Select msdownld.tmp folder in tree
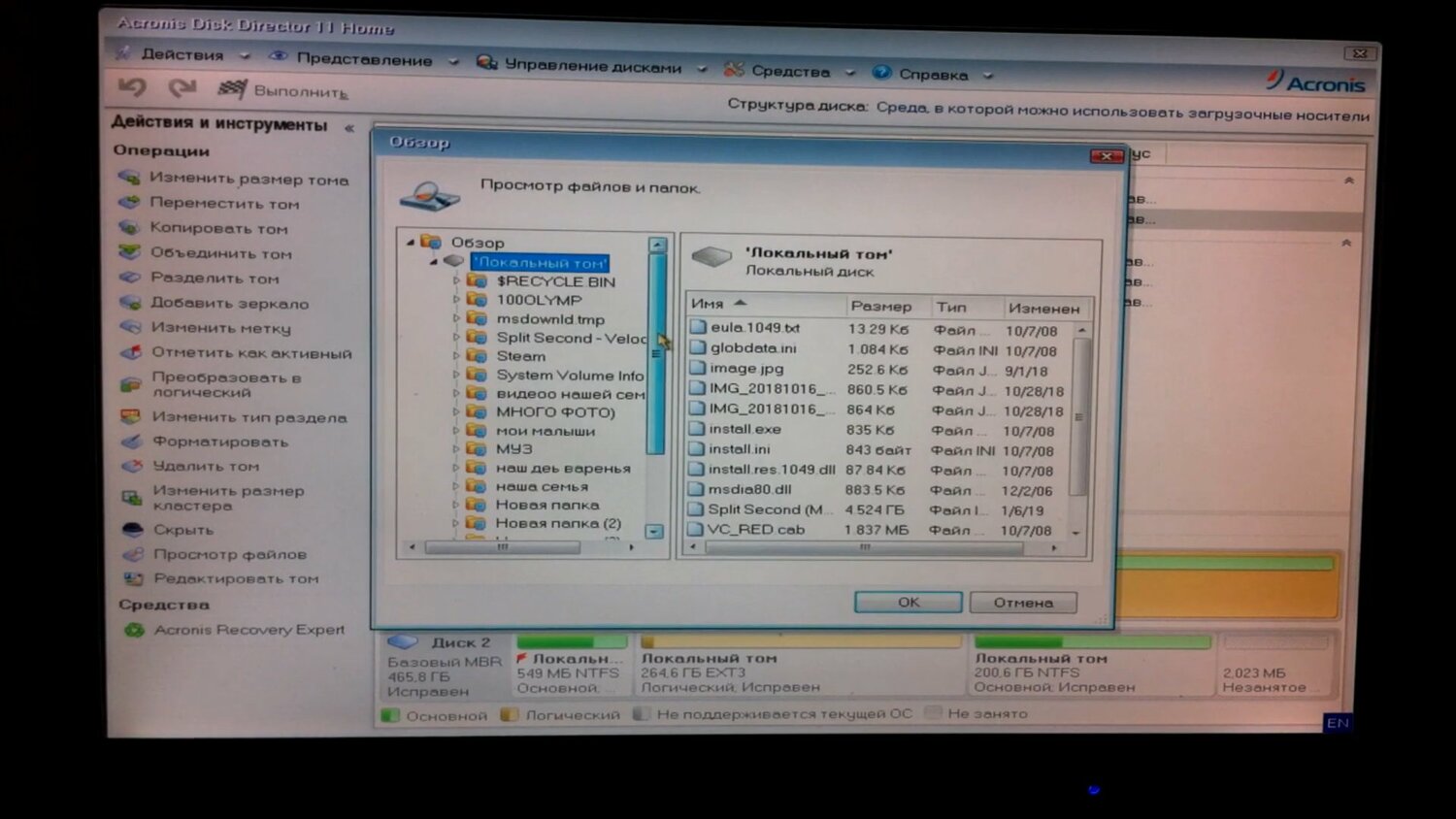 point(550,318)
